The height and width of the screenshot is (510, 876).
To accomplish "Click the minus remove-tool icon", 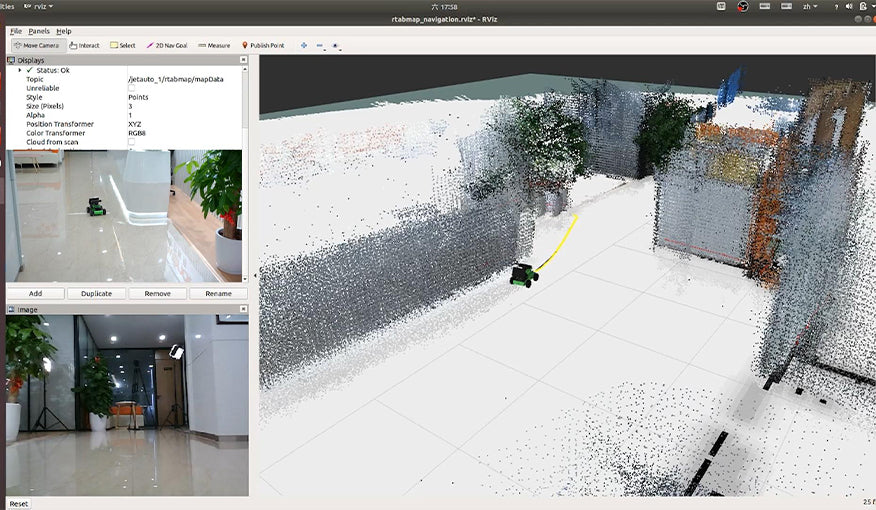I will (320, 45).
